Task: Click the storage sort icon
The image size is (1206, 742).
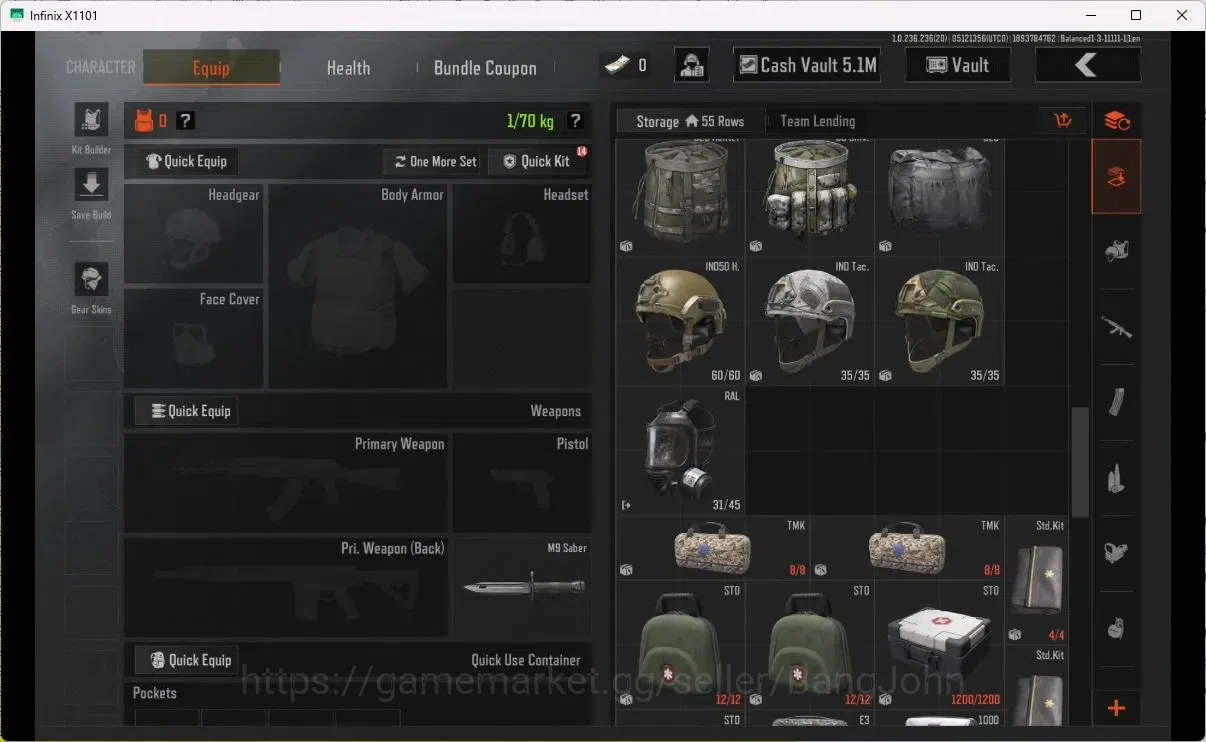Action: point(1063,121)
